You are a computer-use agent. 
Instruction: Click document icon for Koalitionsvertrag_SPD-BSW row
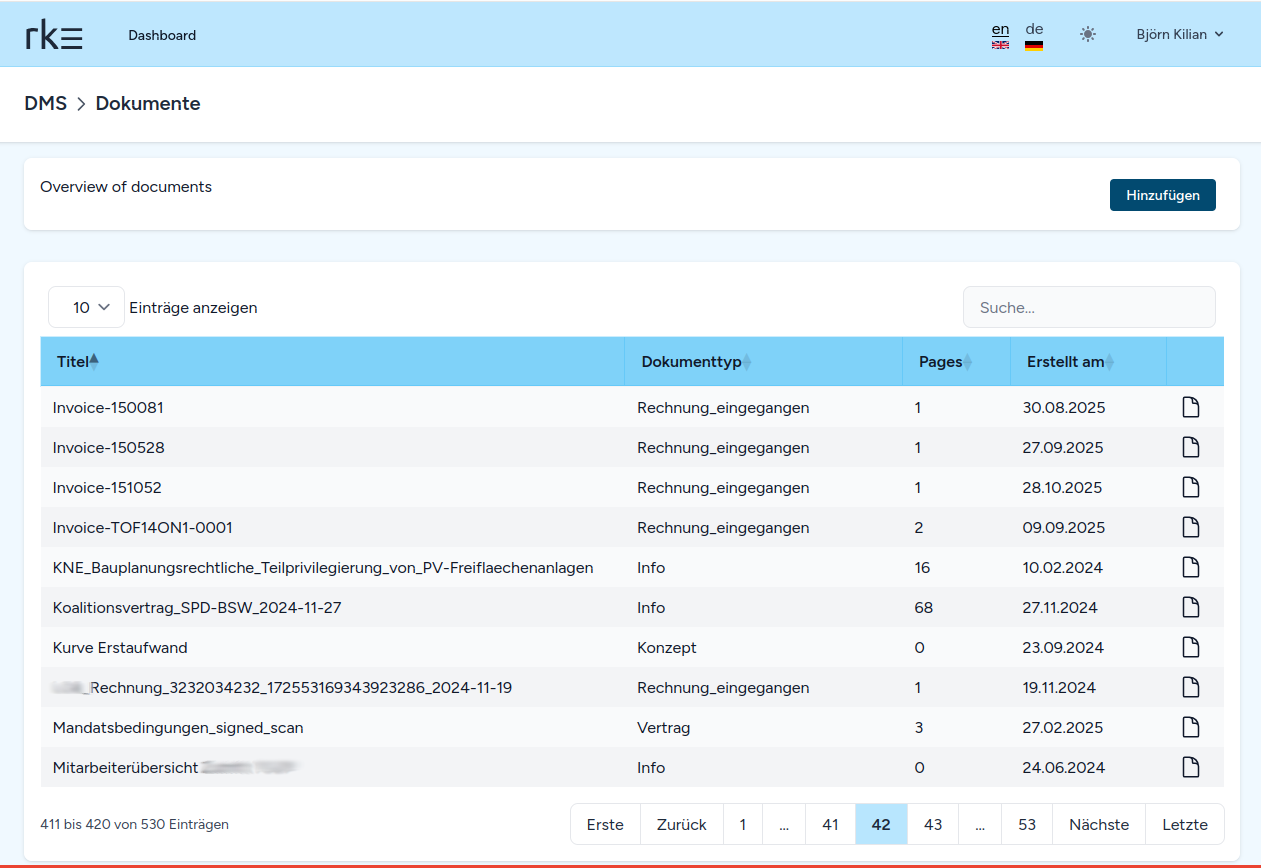pos(1190,608)
